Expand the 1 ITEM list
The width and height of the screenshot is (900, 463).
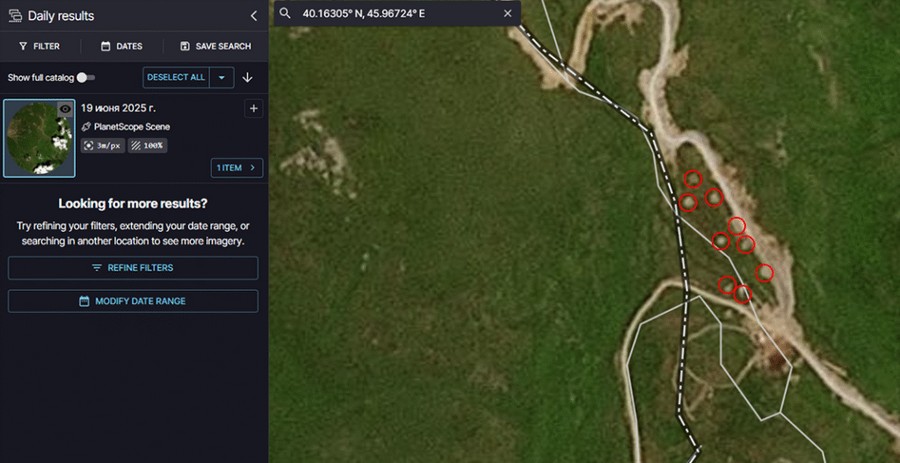pos(237,167)
